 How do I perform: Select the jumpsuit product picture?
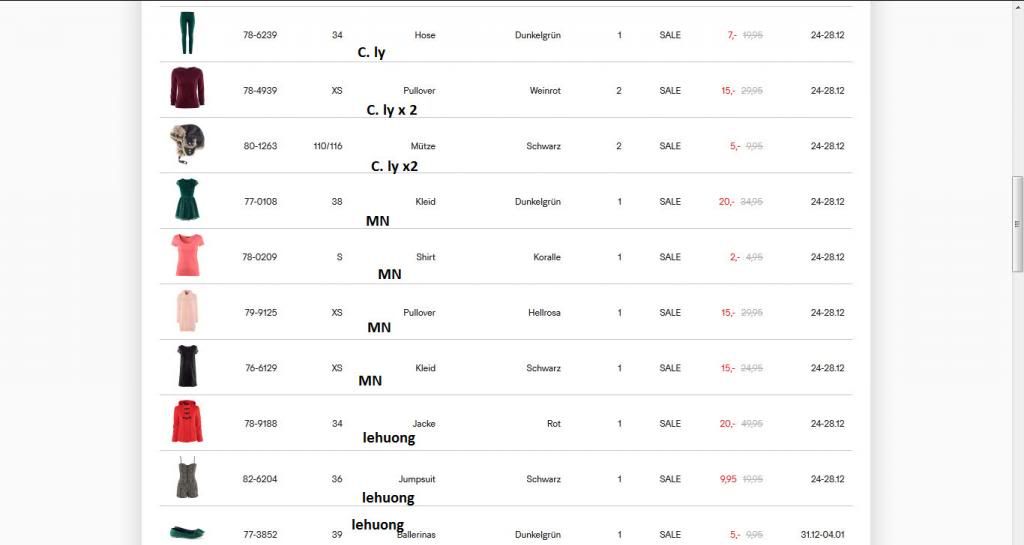coord(187,477)
